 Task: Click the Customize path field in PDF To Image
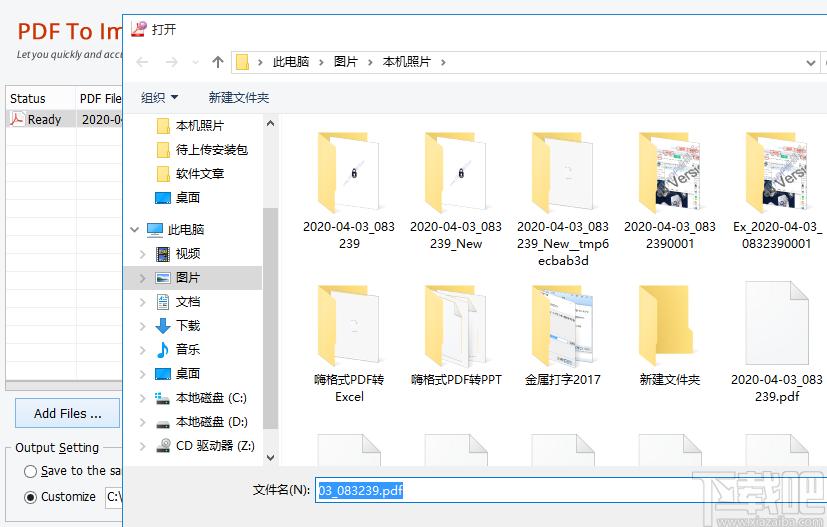coord(113,497)
